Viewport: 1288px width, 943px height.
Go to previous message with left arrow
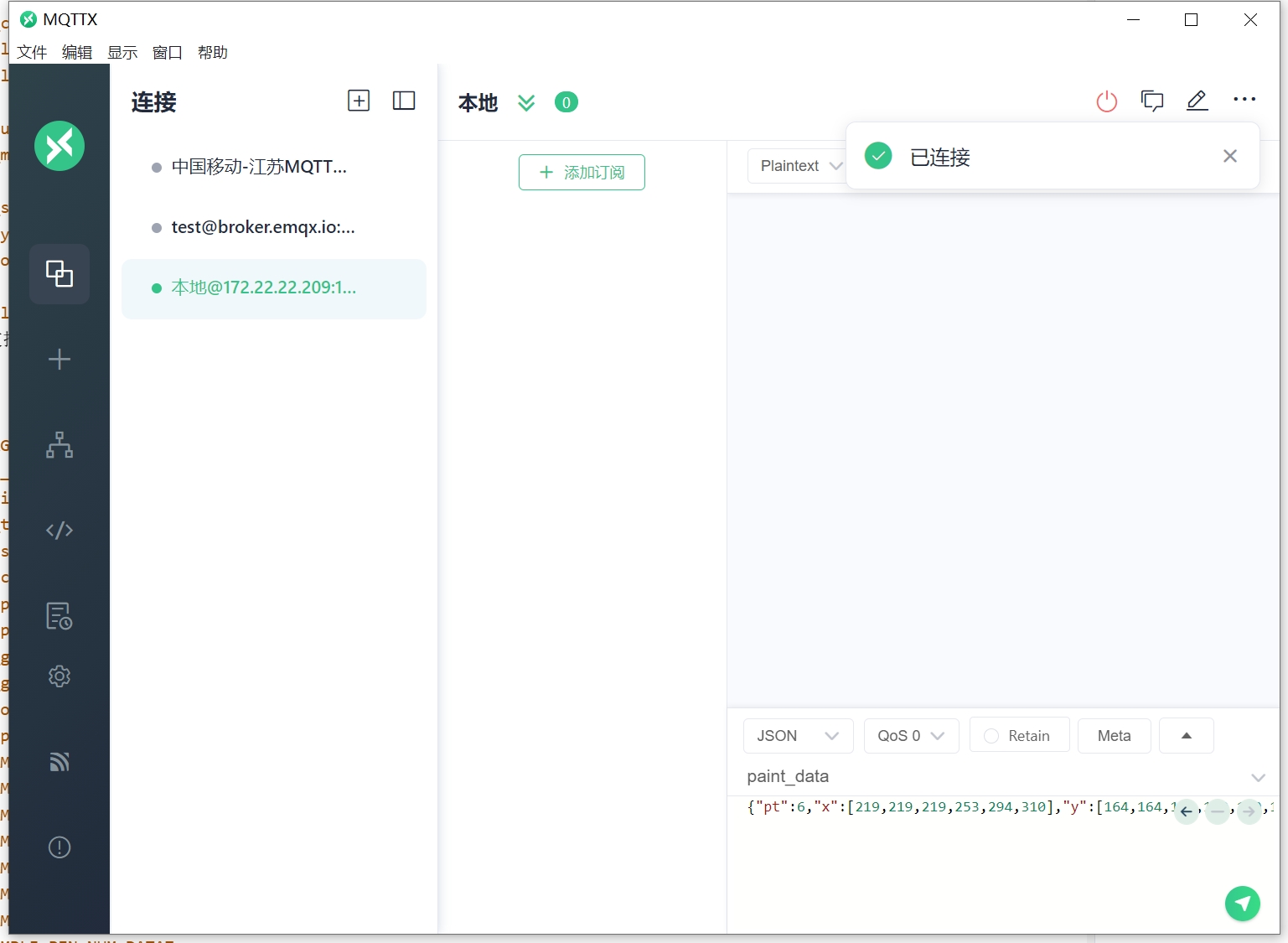pyautogui.click(x=1186, y=811)
